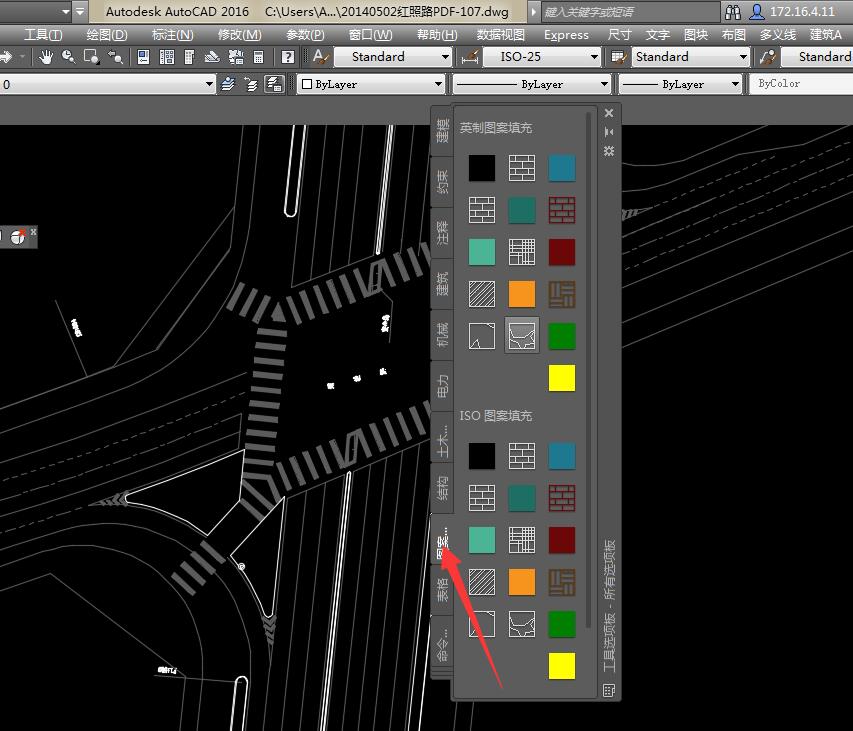Open the Markup Set Manager icon

tap(236, 57)
